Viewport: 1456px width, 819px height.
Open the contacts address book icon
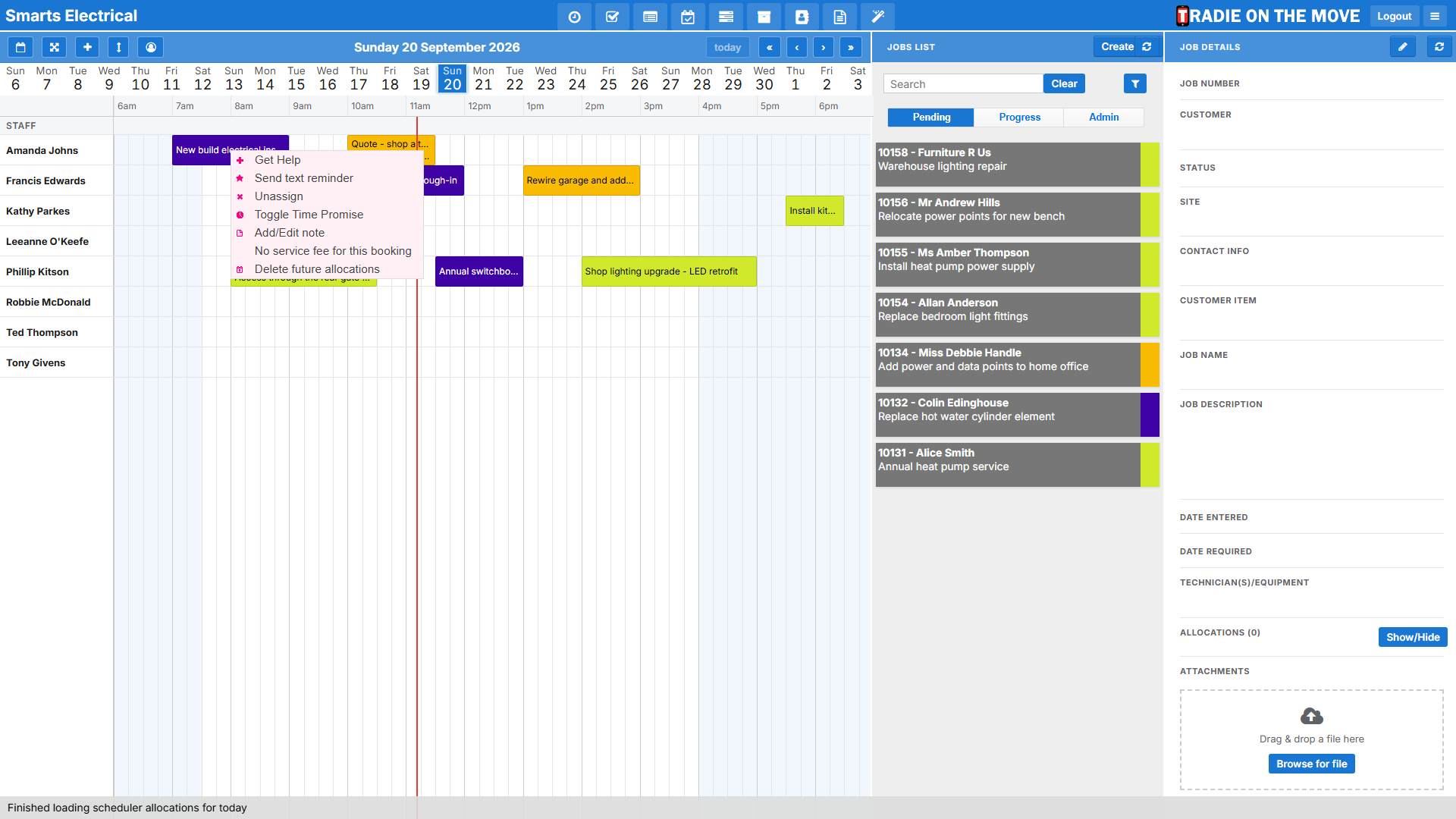coord(802,17)
